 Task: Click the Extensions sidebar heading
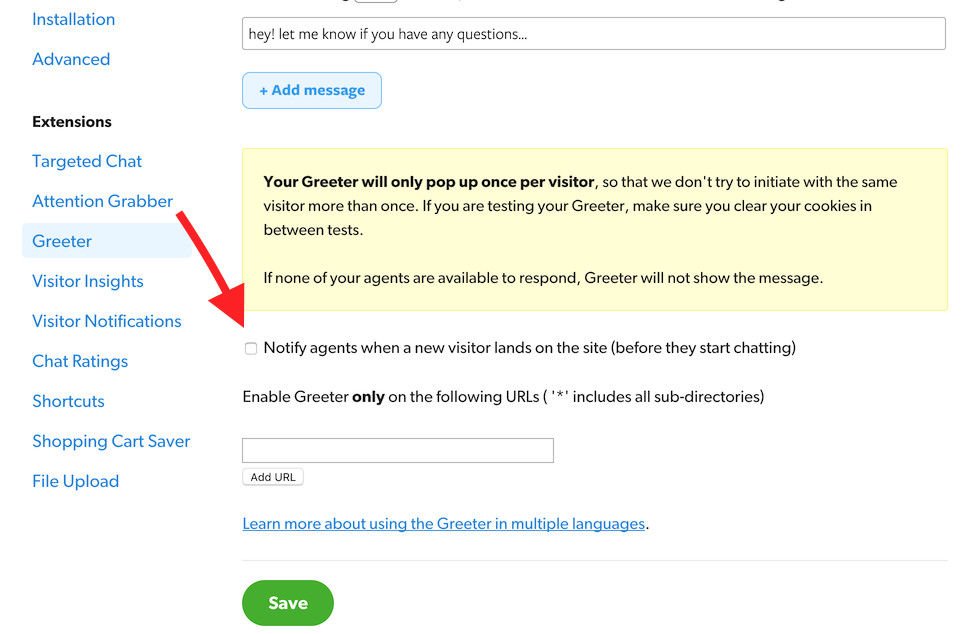point(72,122)
